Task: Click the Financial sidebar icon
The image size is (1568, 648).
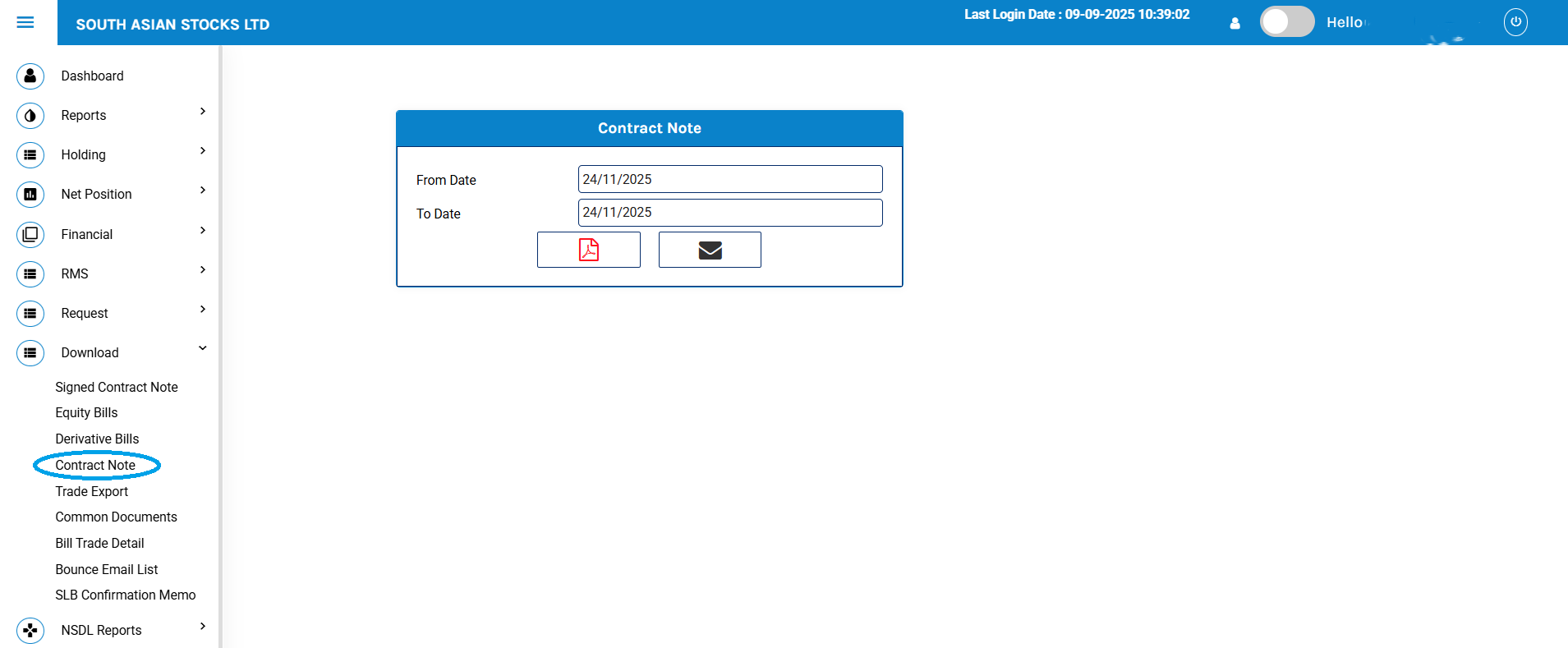Action: (x=30, y=234)
